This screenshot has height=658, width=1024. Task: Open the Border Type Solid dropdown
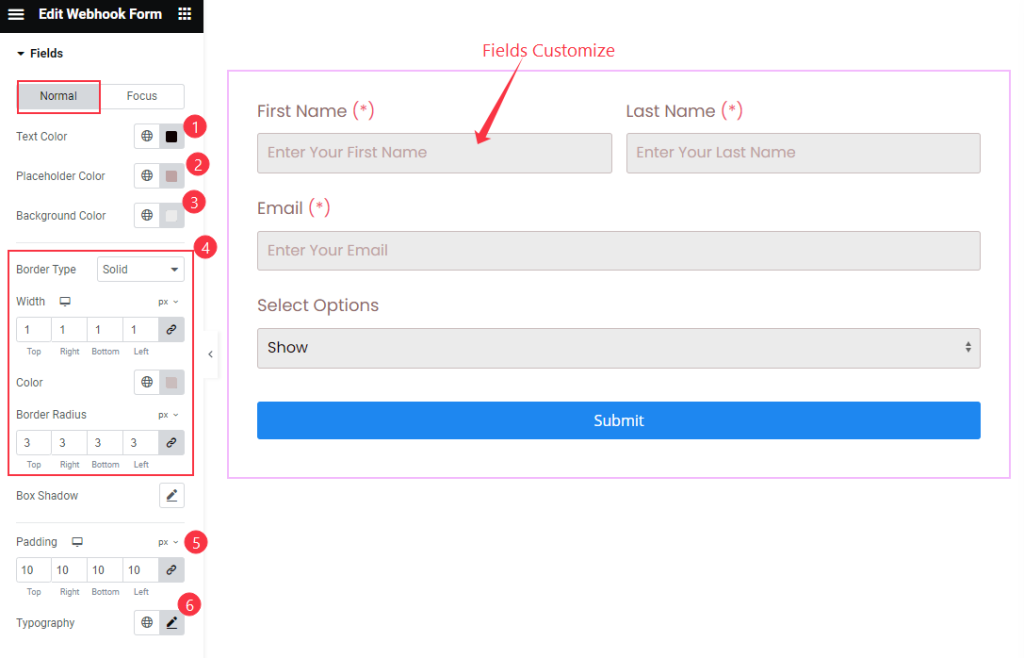140,270
